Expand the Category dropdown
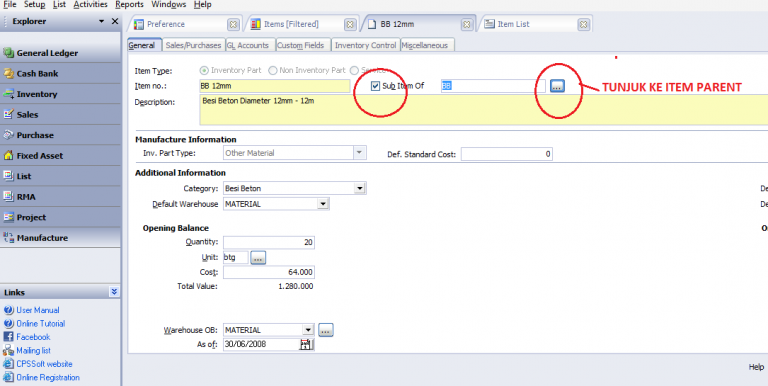Image resolution: width=768 pixels, height=386 pixels. point(360,189)
